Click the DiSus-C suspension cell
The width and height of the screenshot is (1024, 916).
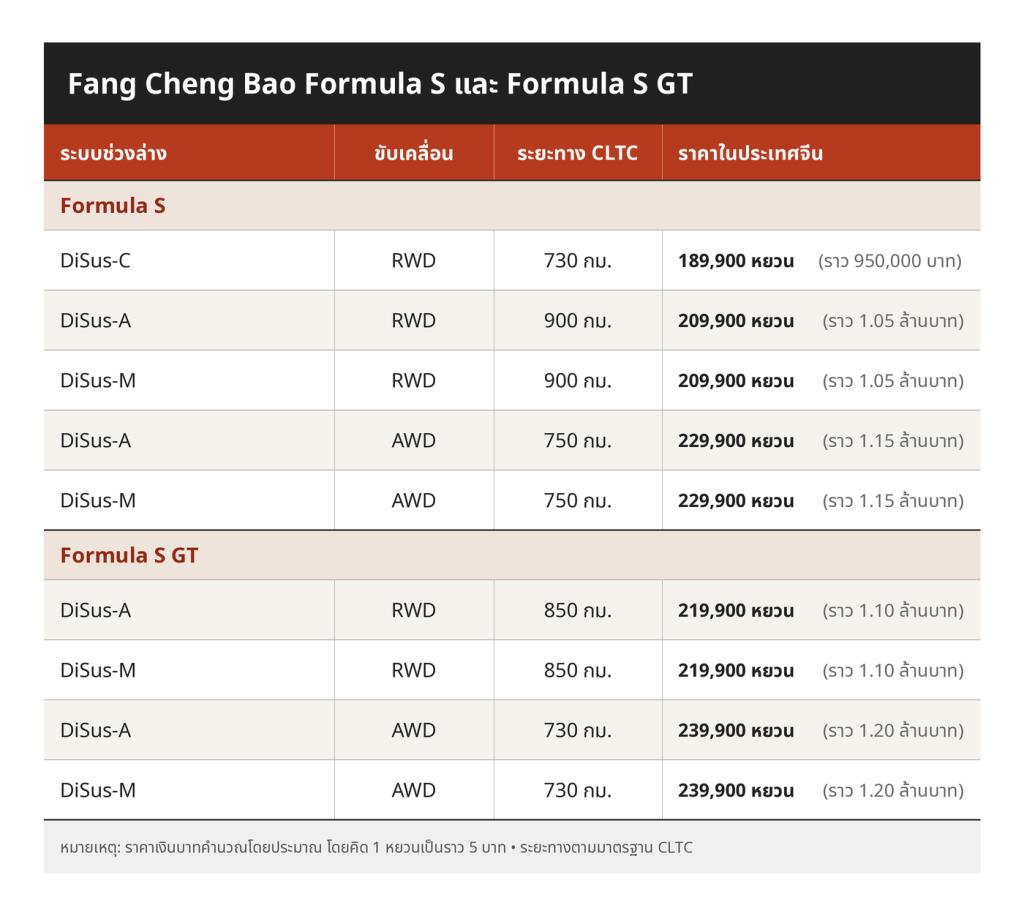point(95,261)
